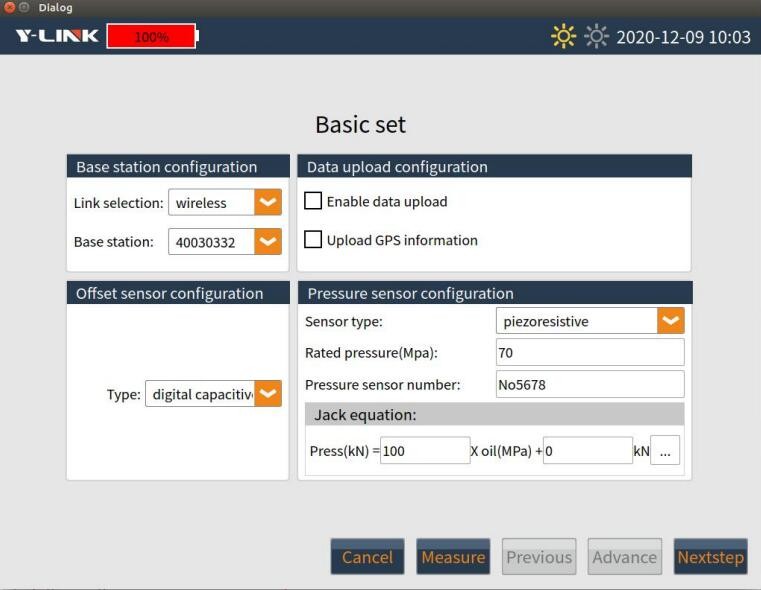Start measuring with the Measure button
Image resolution: width=761 pixels, height=590 pixels.
tap(453, 557)
